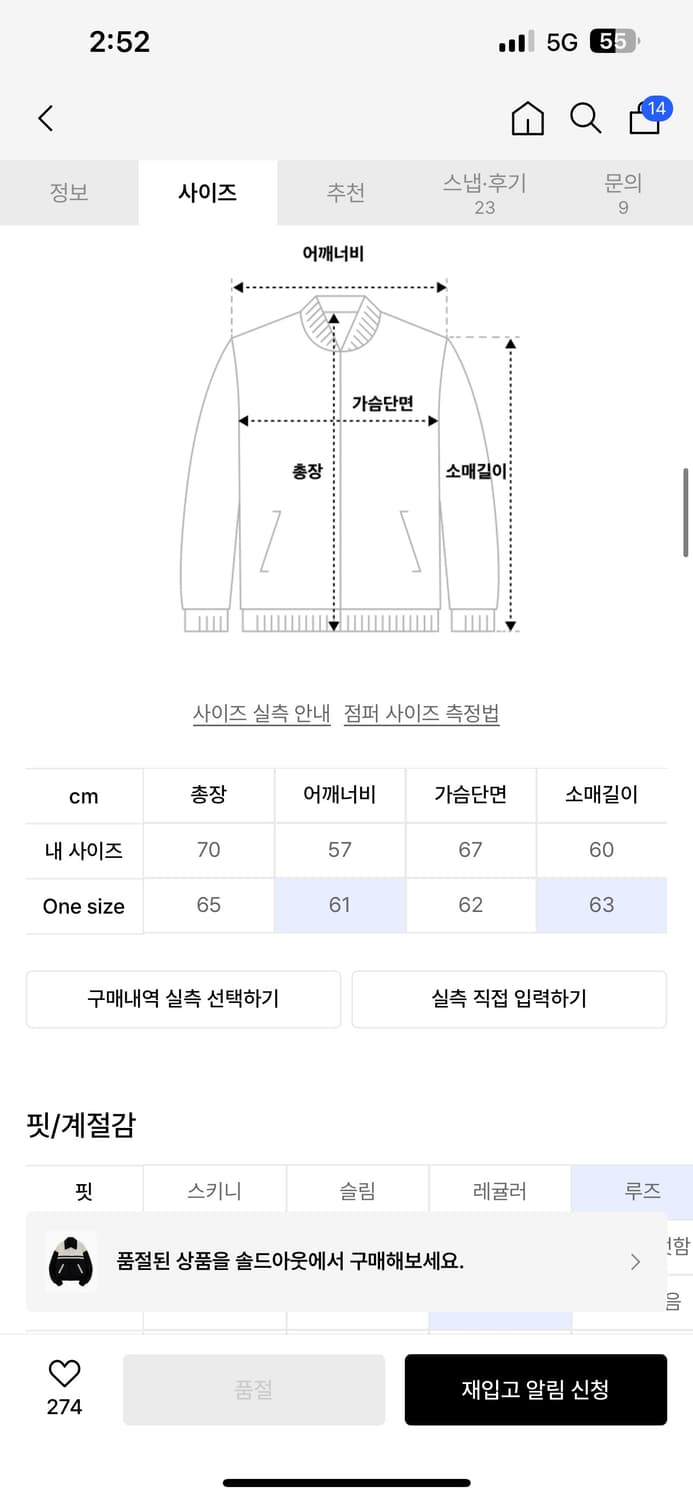Open the shopping cart showing 14 items
The height and width of the screenshot is (1500, 693).
click(x=644, y=120)
